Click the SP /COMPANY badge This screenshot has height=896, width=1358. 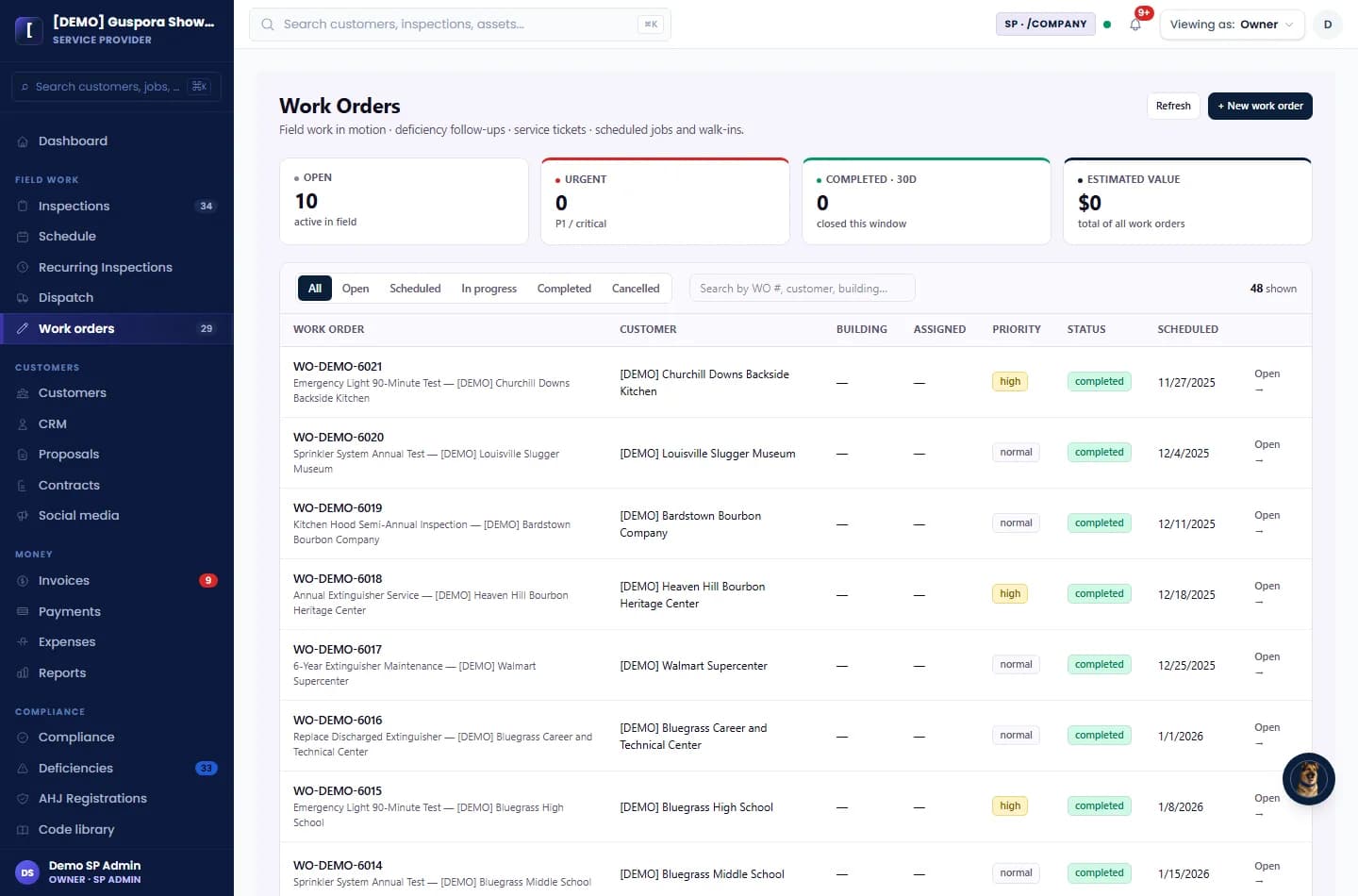pos(1045,25)
